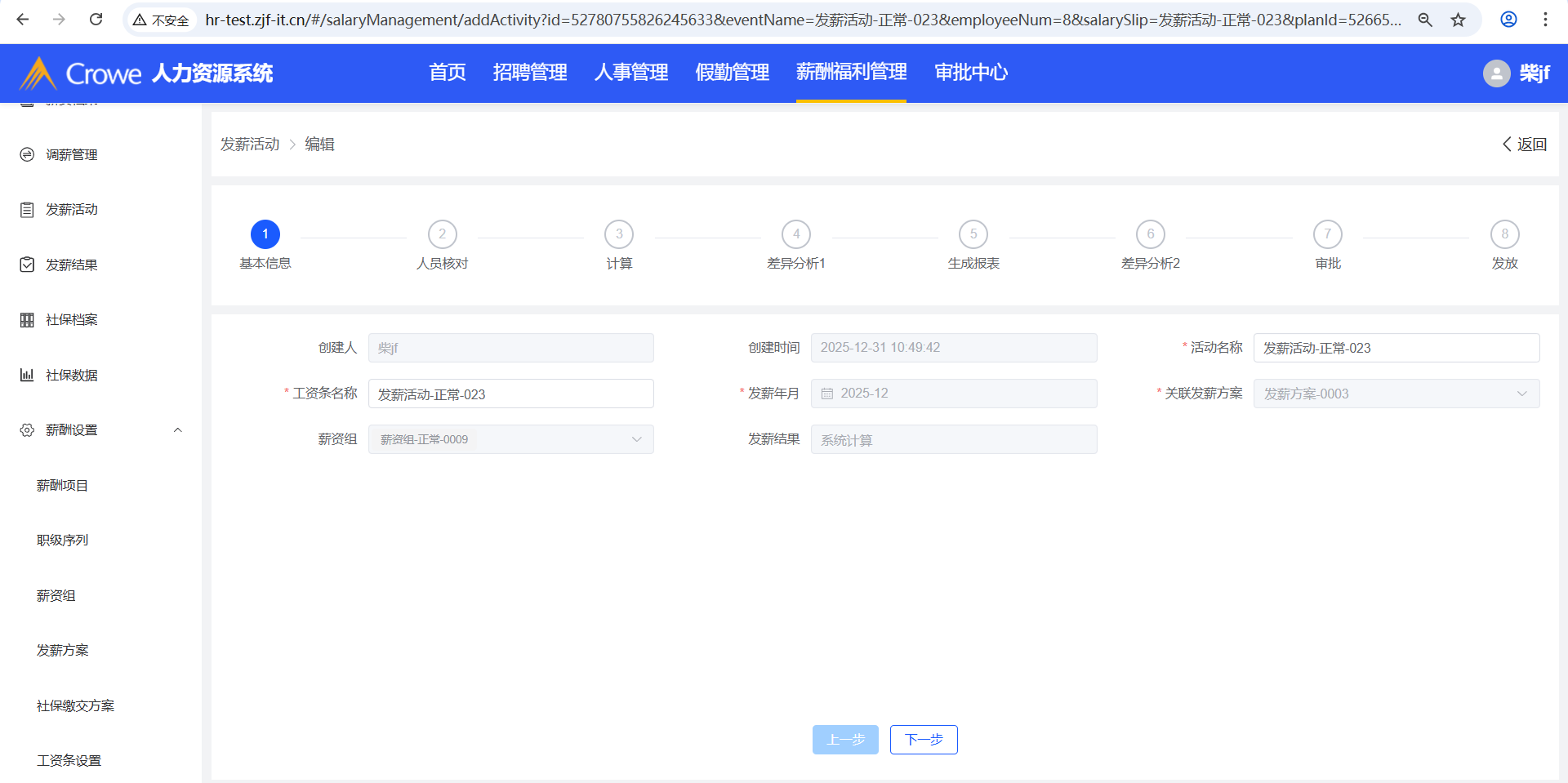Click 返回 to go back

1524,145
